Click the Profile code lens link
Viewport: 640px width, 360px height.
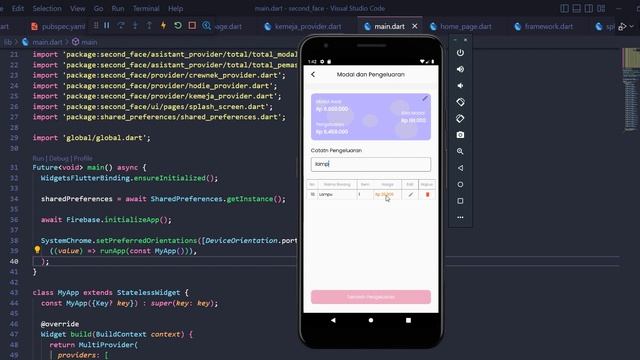[83, 158]
